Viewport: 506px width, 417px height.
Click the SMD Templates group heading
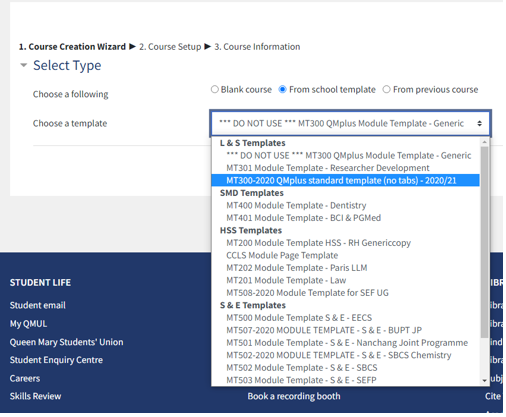(252, 193)
